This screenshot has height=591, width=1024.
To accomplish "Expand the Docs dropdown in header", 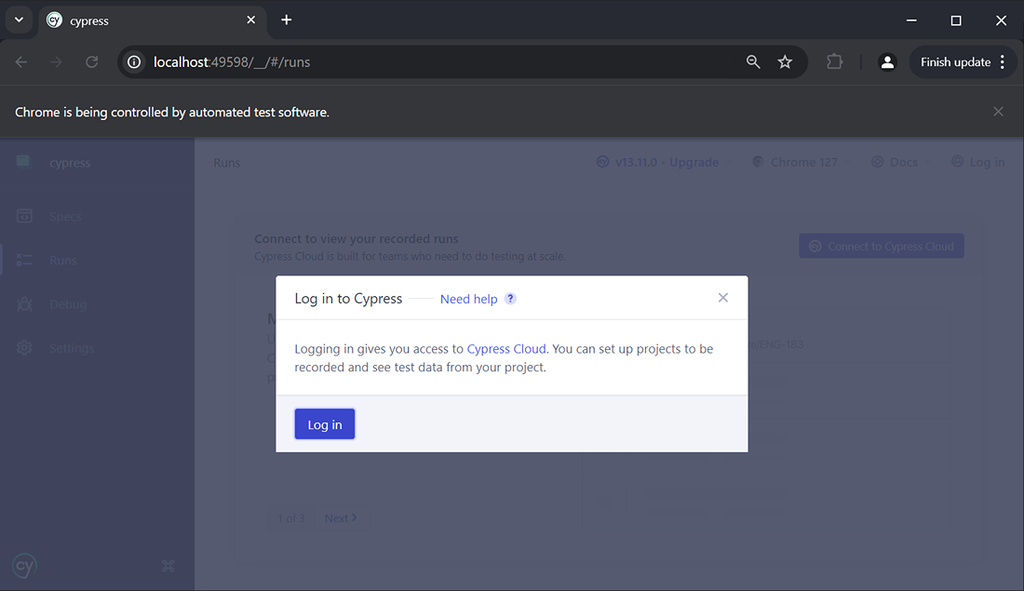I will [902, 162].
